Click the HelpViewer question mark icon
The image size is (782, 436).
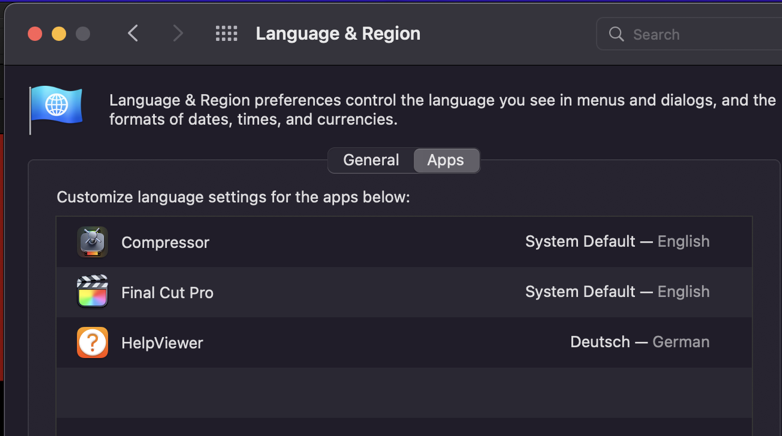tap(92, 342)
